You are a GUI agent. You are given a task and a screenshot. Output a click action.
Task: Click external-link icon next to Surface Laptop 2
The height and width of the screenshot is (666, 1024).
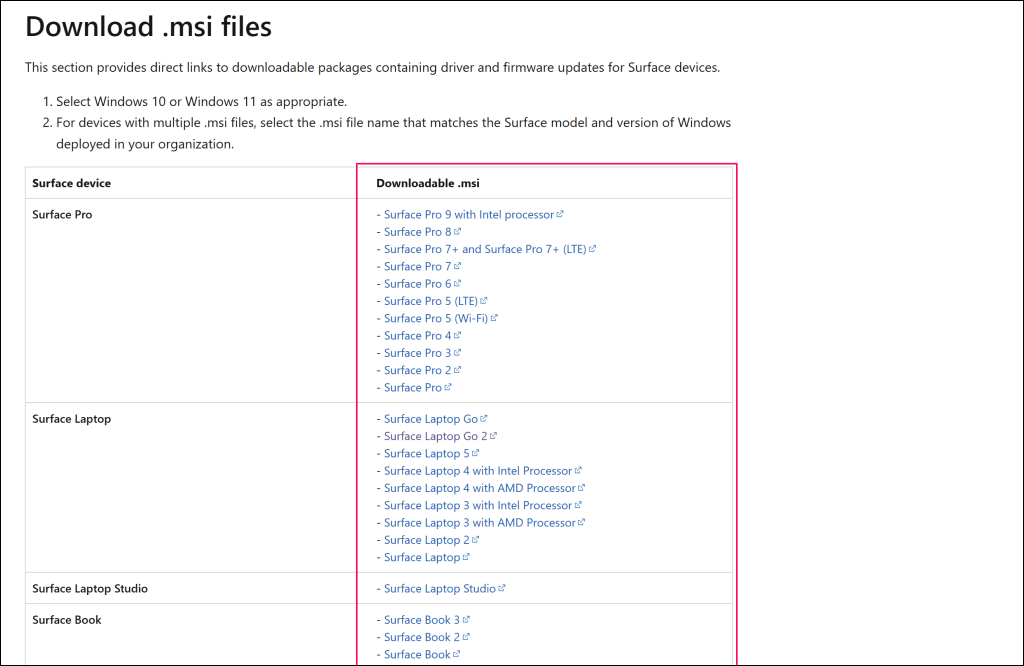tap(476, 540)
